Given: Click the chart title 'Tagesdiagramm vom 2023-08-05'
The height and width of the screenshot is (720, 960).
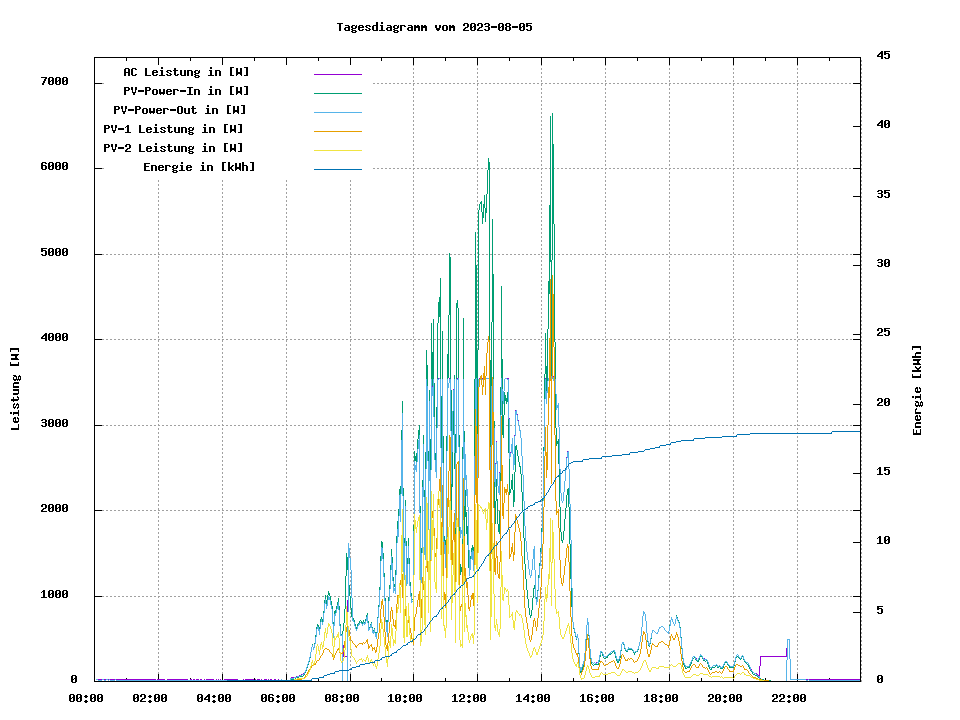Looking at the screenshot, I should (434, 27).
